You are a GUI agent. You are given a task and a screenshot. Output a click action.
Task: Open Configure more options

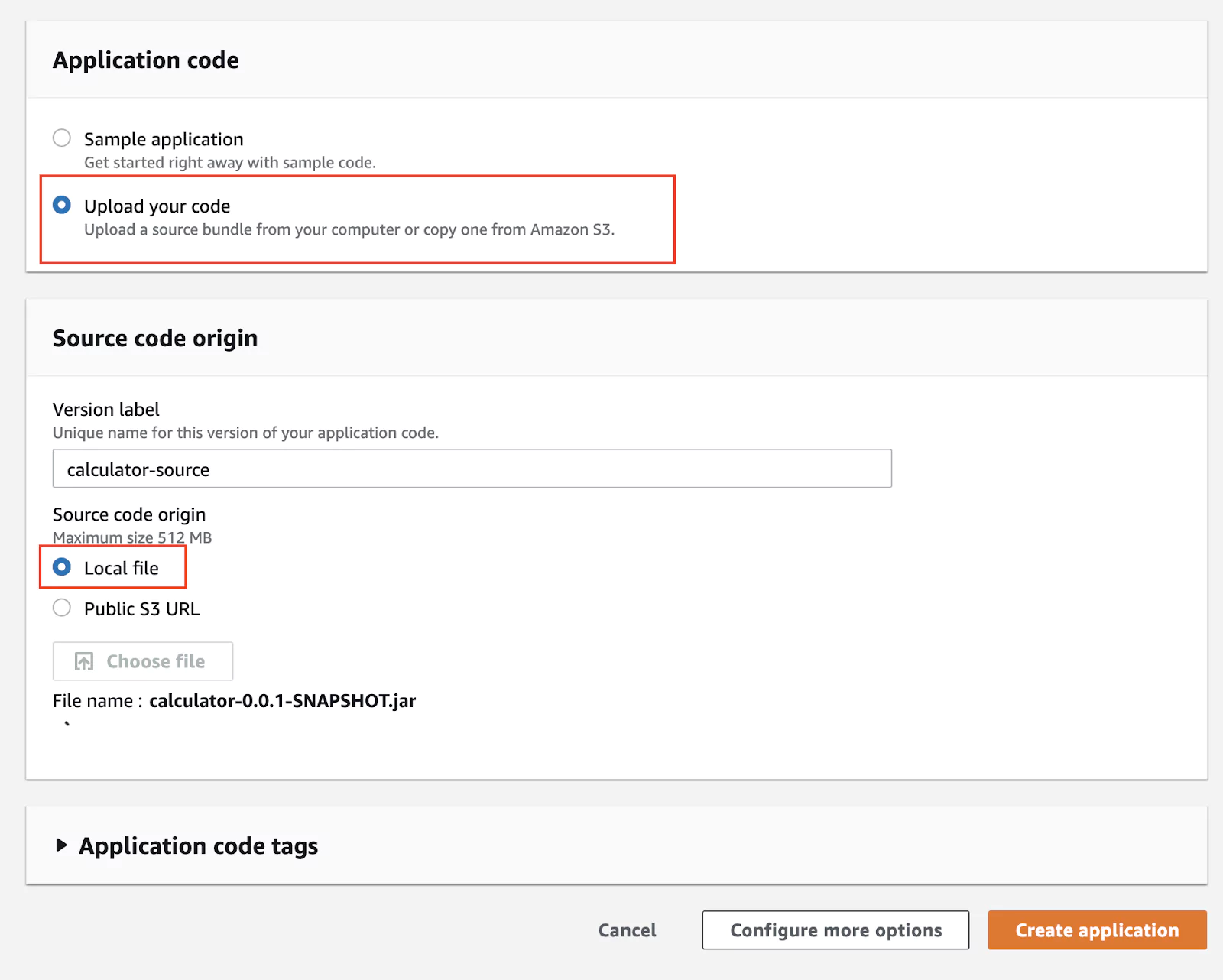pyautogui.click(x=835, y=930)
